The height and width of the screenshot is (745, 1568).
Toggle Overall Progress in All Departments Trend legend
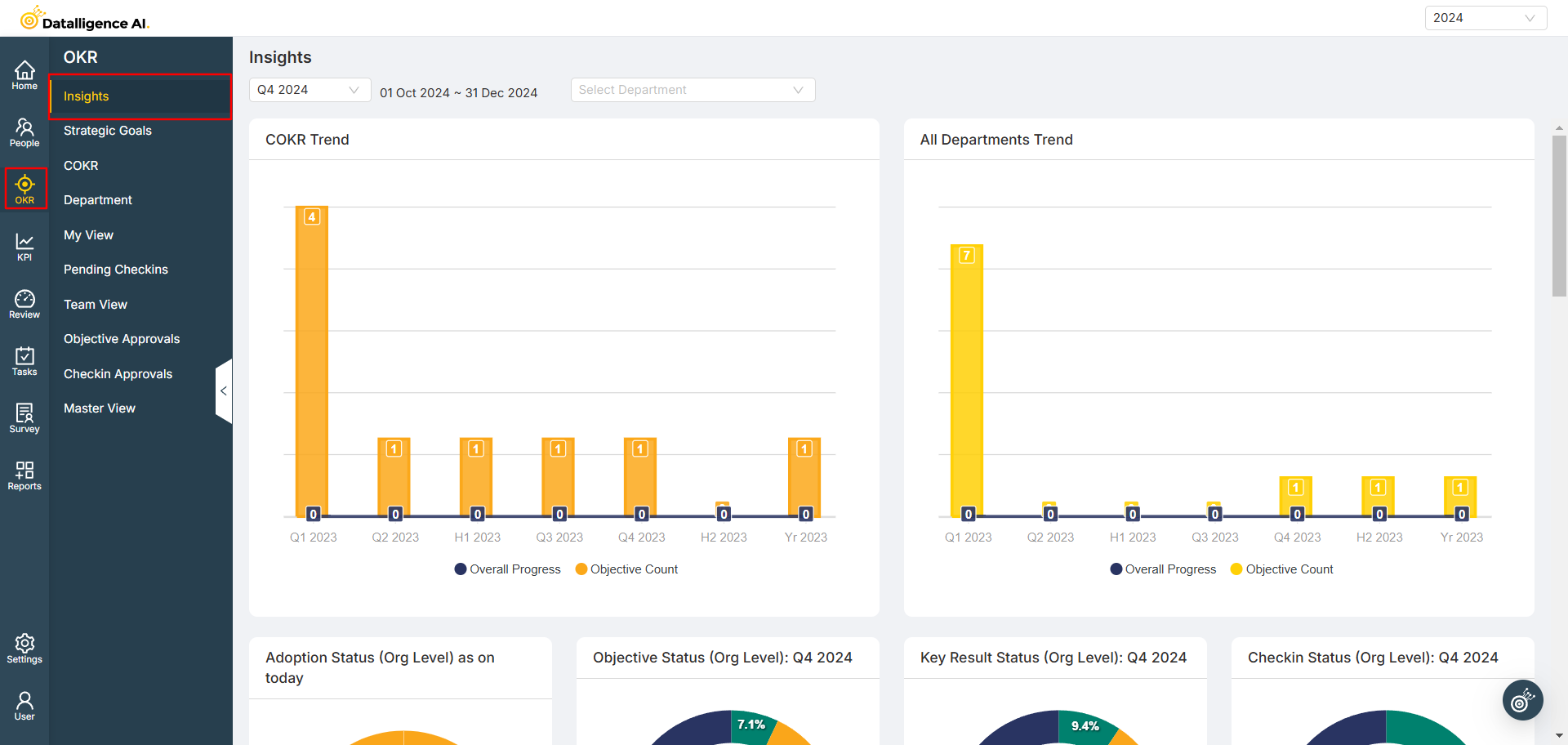click(1163, 569)
